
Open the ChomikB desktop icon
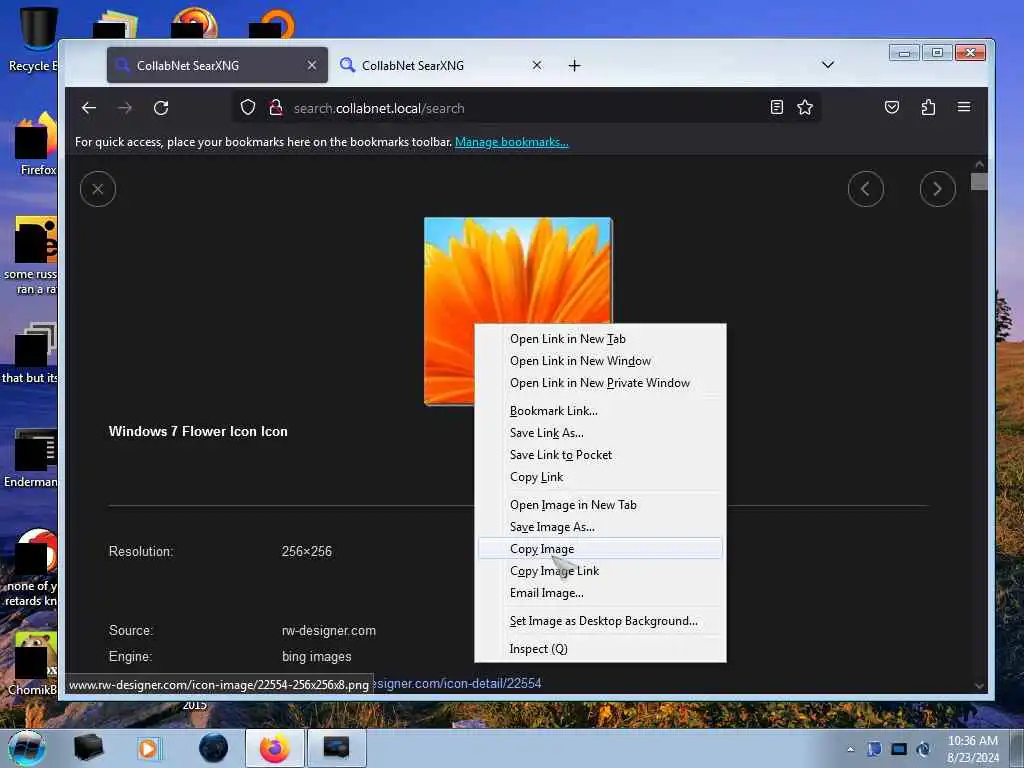[33, 663]
